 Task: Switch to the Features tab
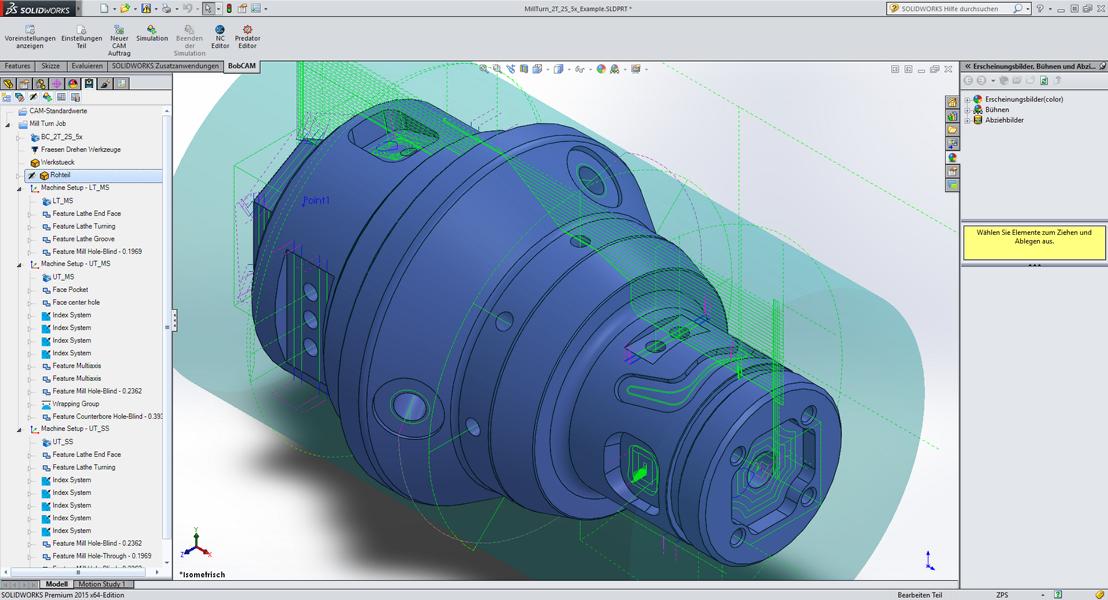coord(17,66)
